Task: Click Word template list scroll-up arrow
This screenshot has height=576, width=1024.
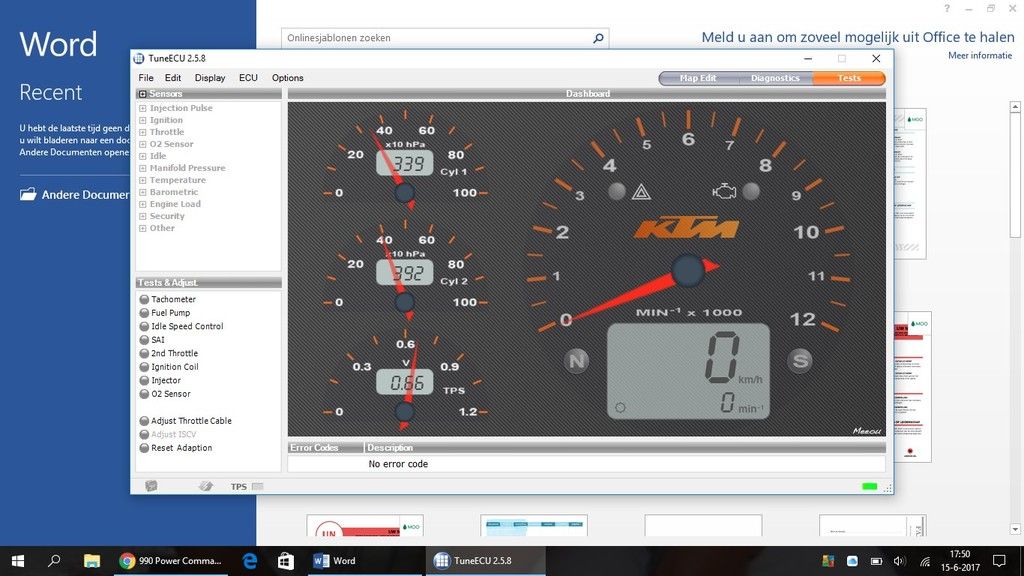Action: (1015, 106)
